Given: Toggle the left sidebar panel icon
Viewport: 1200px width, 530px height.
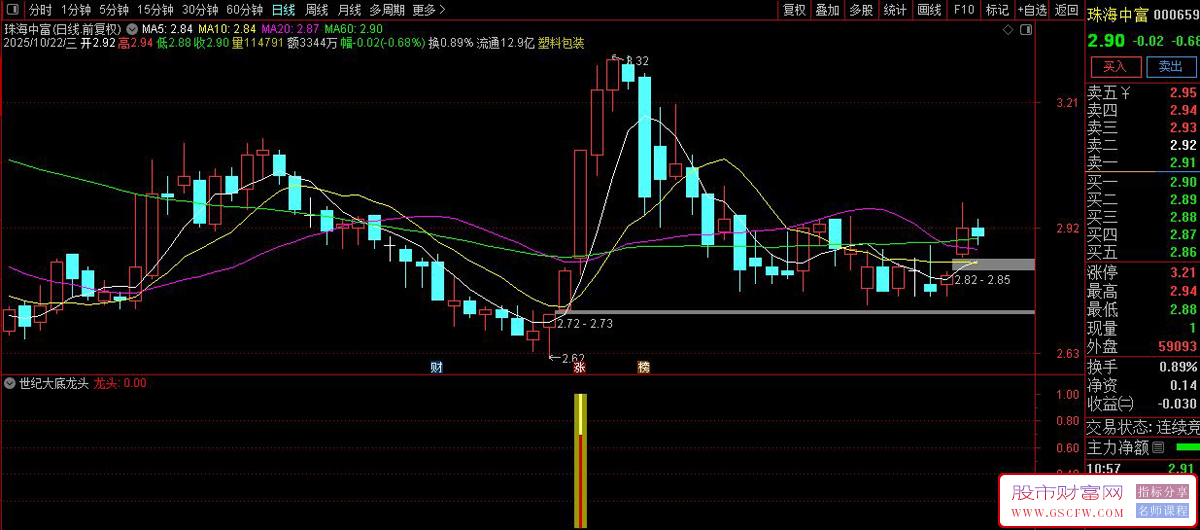Looking at the screenshot, I should 11,10.
